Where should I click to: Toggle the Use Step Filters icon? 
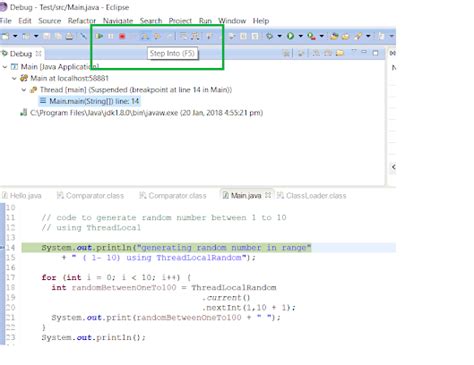(x=195, y=36)
